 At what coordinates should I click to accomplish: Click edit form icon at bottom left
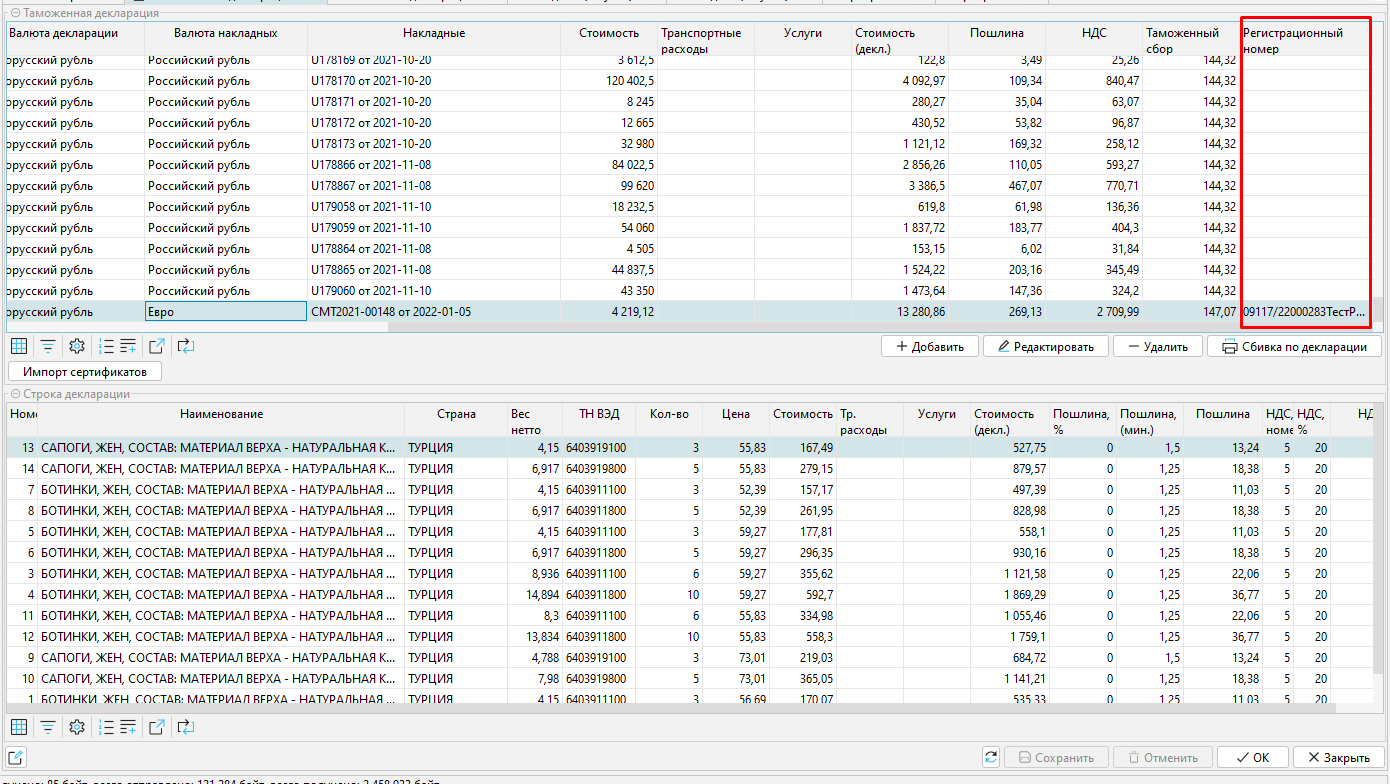coord(17,757)
